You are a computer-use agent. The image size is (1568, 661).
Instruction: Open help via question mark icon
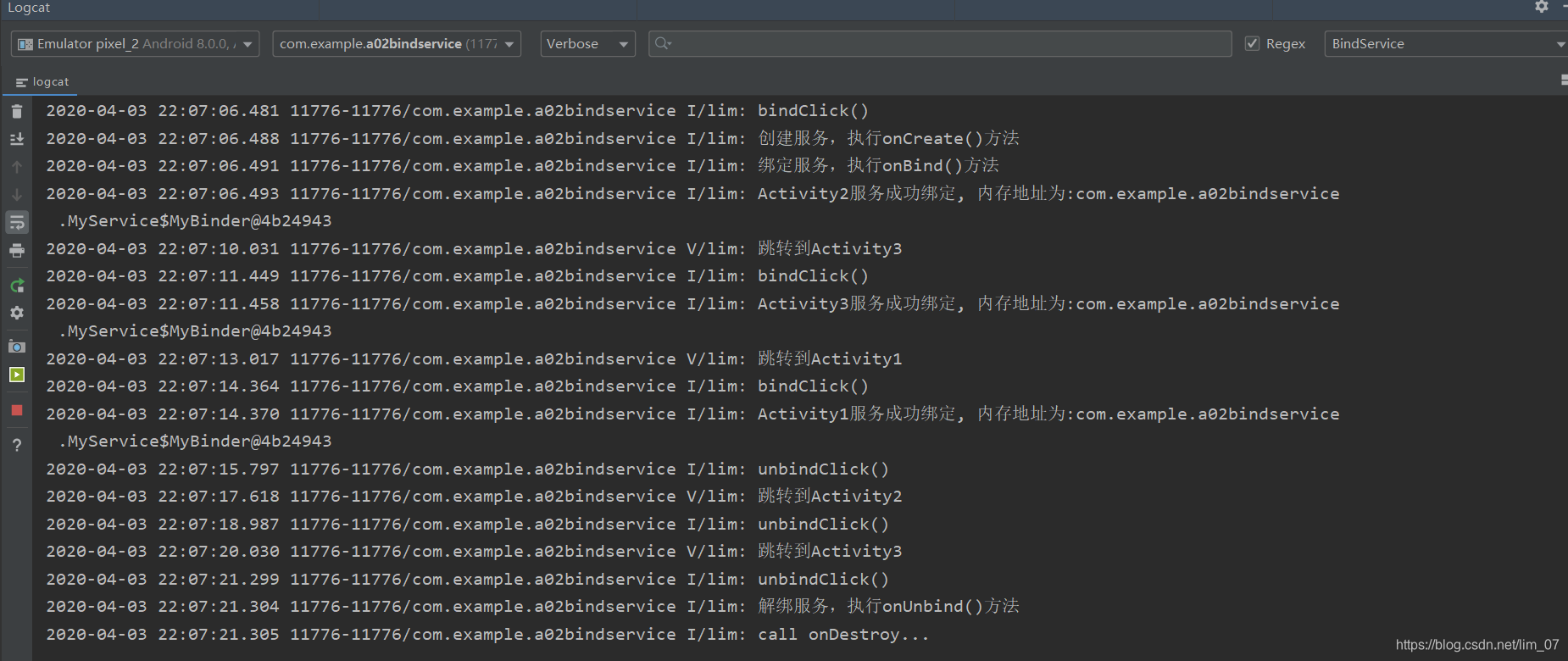[x=16, y=445]
